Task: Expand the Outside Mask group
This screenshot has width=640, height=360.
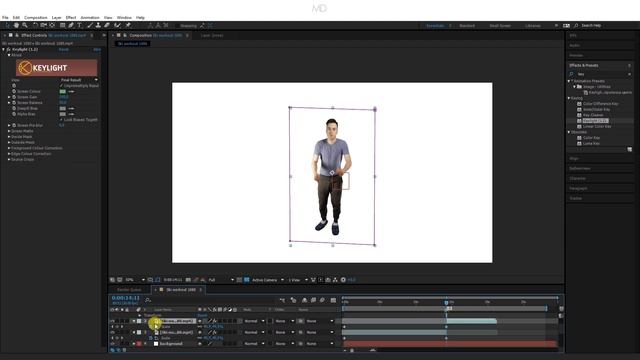Action: (x=9, y=142)
